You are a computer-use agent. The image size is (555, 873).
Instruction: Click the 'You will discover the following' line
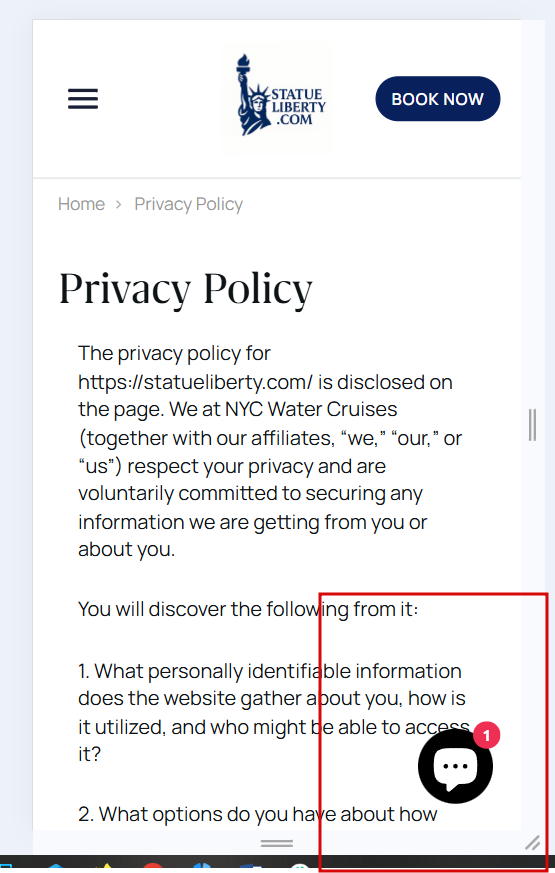pyautogui.click(x=248, y=609)
